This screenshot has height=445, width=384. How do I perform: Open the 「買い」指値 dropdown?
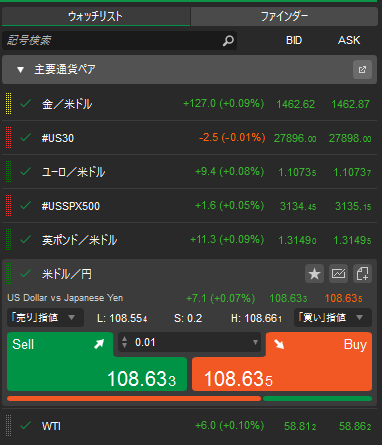[x=333, y=318]
